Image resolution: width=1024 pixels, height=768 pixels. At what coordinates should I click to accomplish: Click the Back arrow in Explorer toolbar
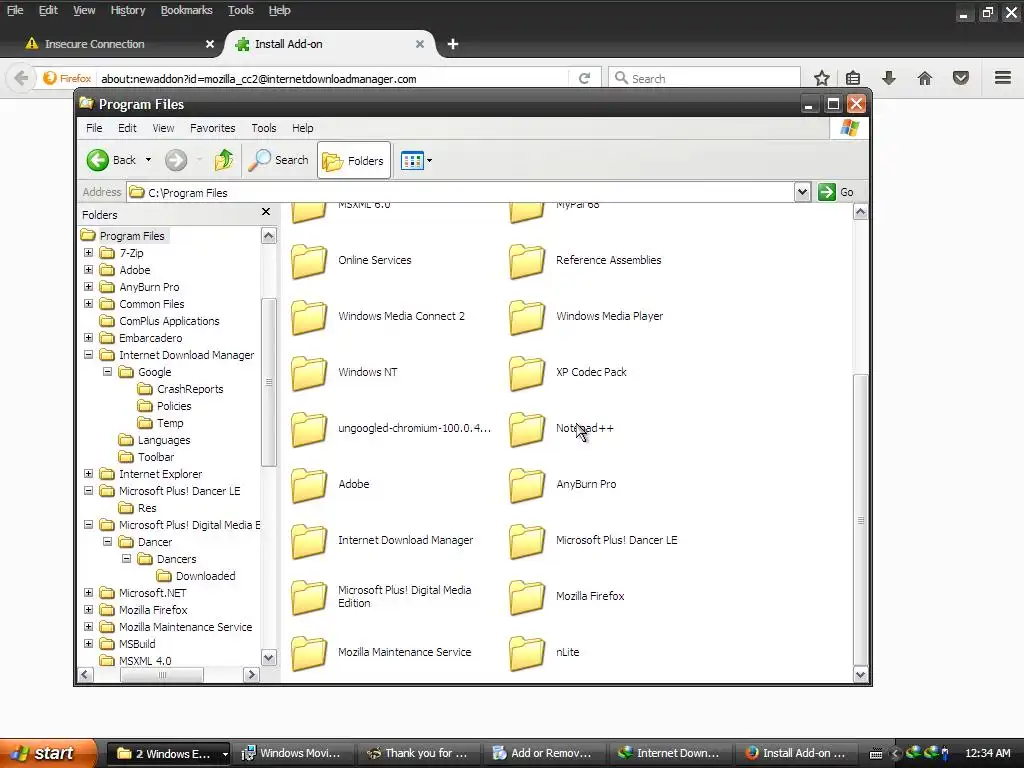98,160
